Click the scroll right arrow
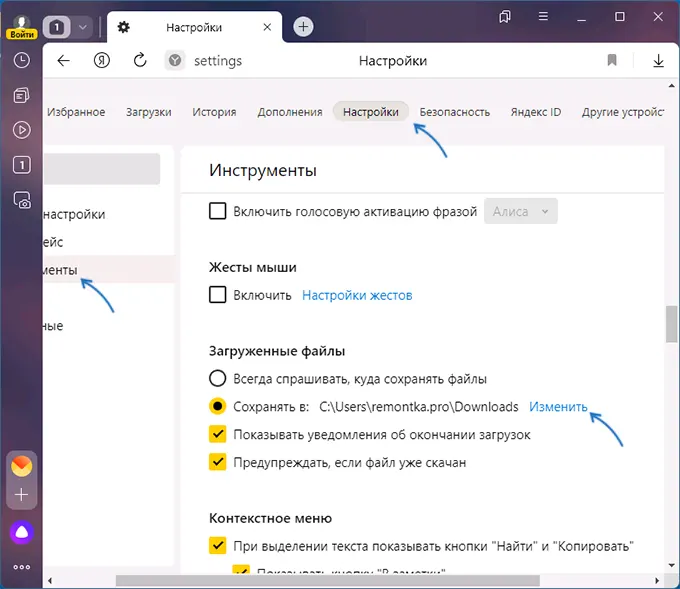The image size is (680, 589). (657, 580)
